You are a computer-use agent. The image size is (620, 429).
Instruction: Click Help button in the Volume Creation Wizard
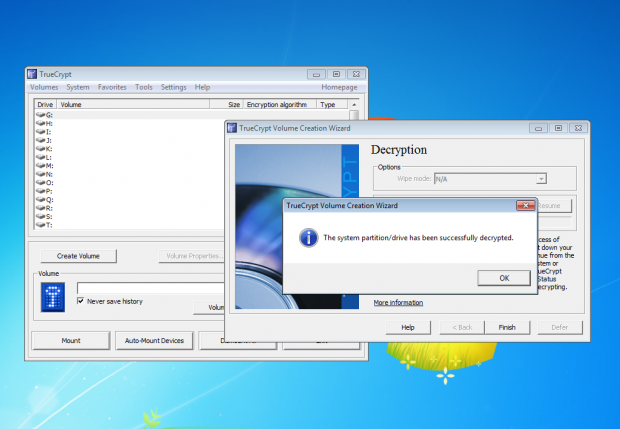pos(408,327)
